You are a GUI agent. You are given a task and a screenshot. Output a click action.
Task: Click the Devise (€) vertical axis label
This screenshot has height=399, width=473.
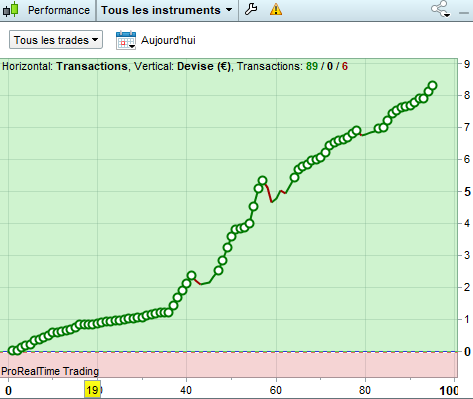pyautogui.click(x=204, y=66)
